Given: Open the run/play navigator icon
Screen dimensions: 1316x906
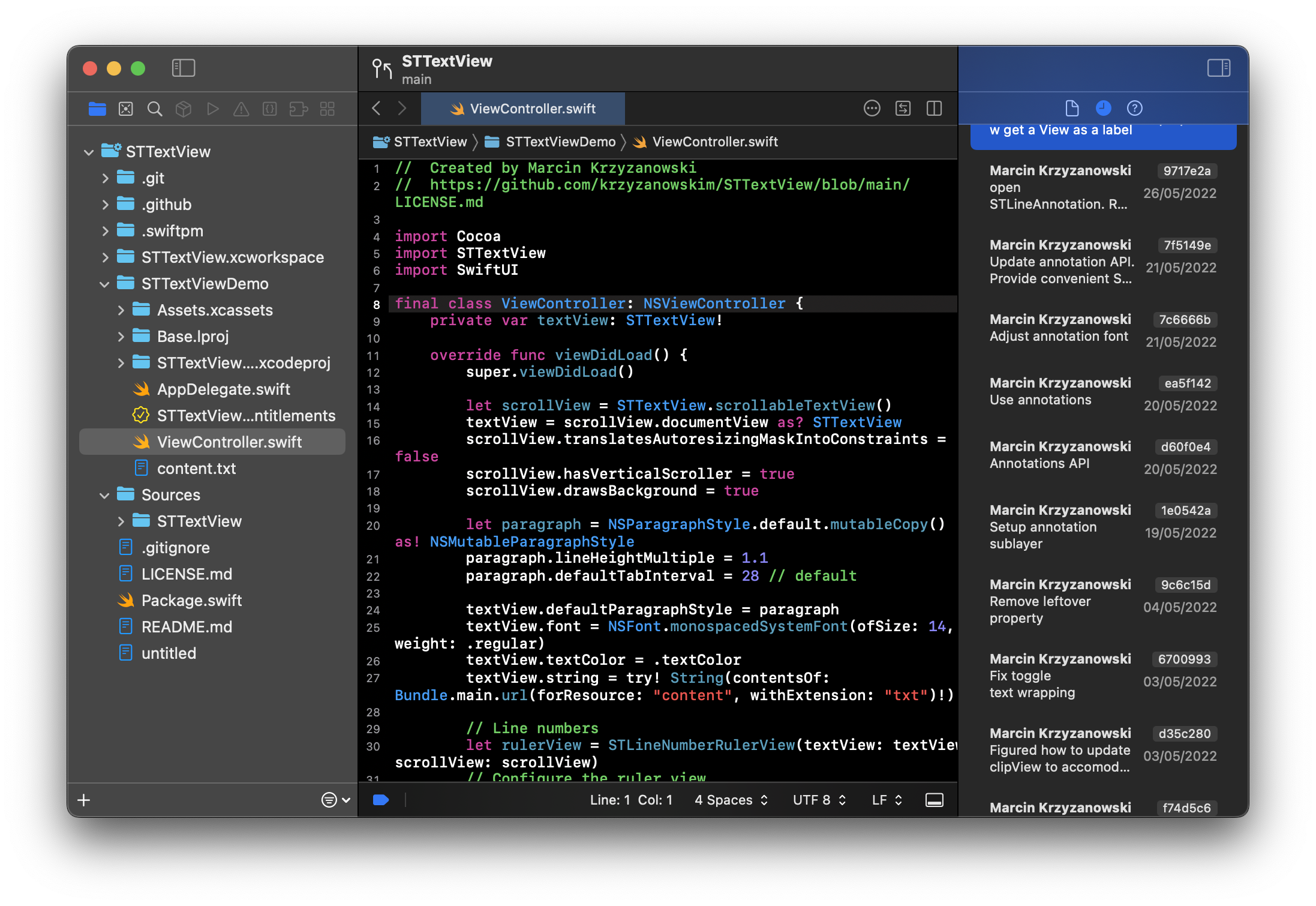Looking at the screenshot, I should click(x=212, y=109).
